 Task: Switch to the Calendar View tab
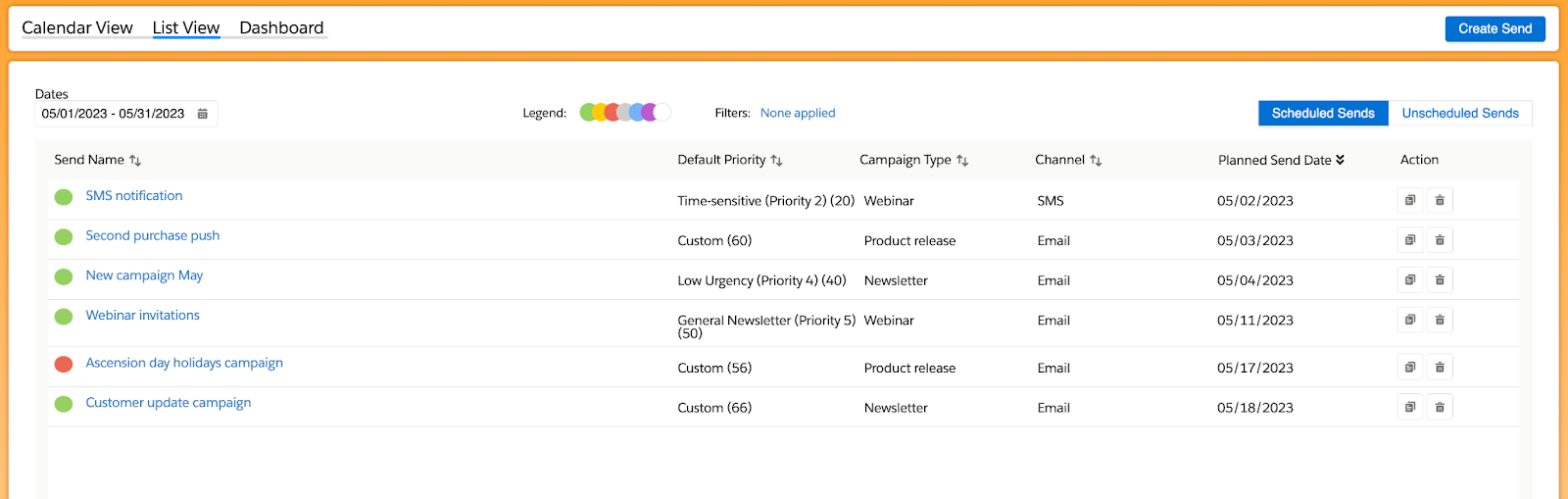[77, 27]
